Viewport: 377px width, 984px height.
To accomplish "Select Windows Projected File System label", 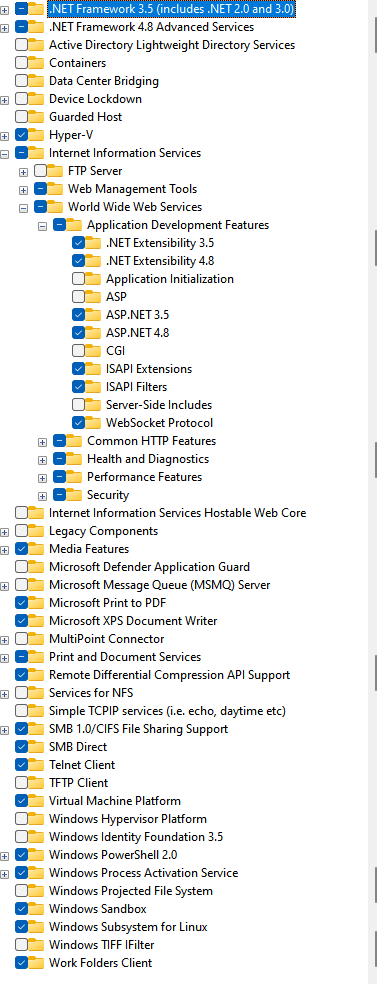I will coord(130,890).
